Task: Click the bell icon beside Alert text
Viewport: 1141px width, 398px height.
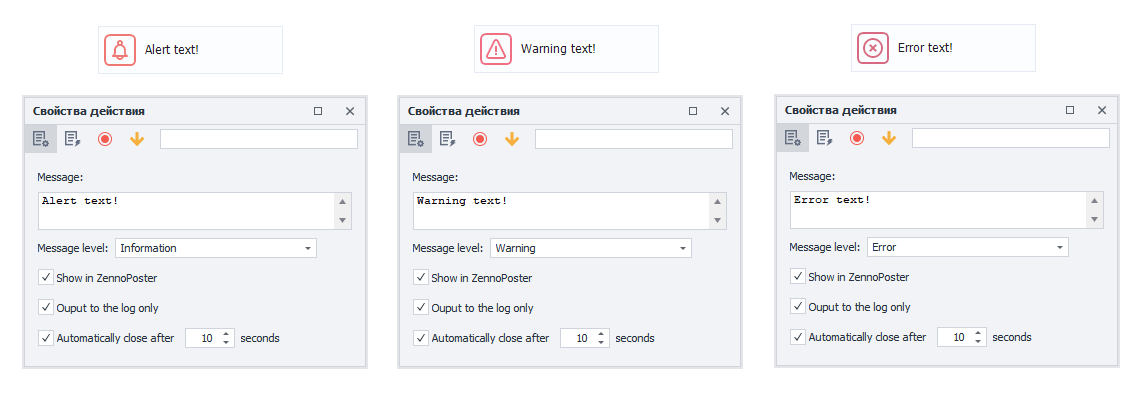Action: click(120, 49)
